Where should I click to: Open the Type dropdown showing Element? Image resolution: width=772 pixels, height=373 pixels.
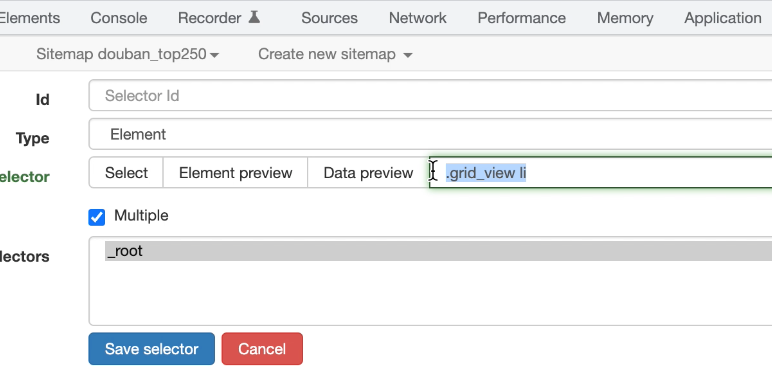point(430,134)
